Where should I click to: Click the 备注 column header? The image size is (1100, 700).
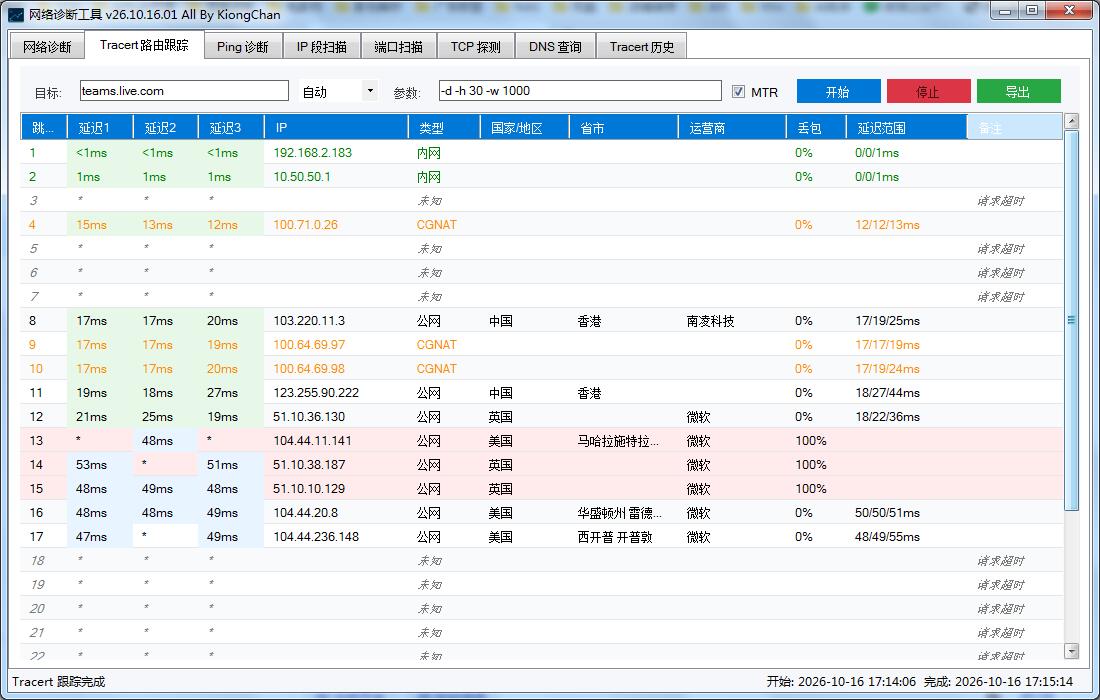1014,128
